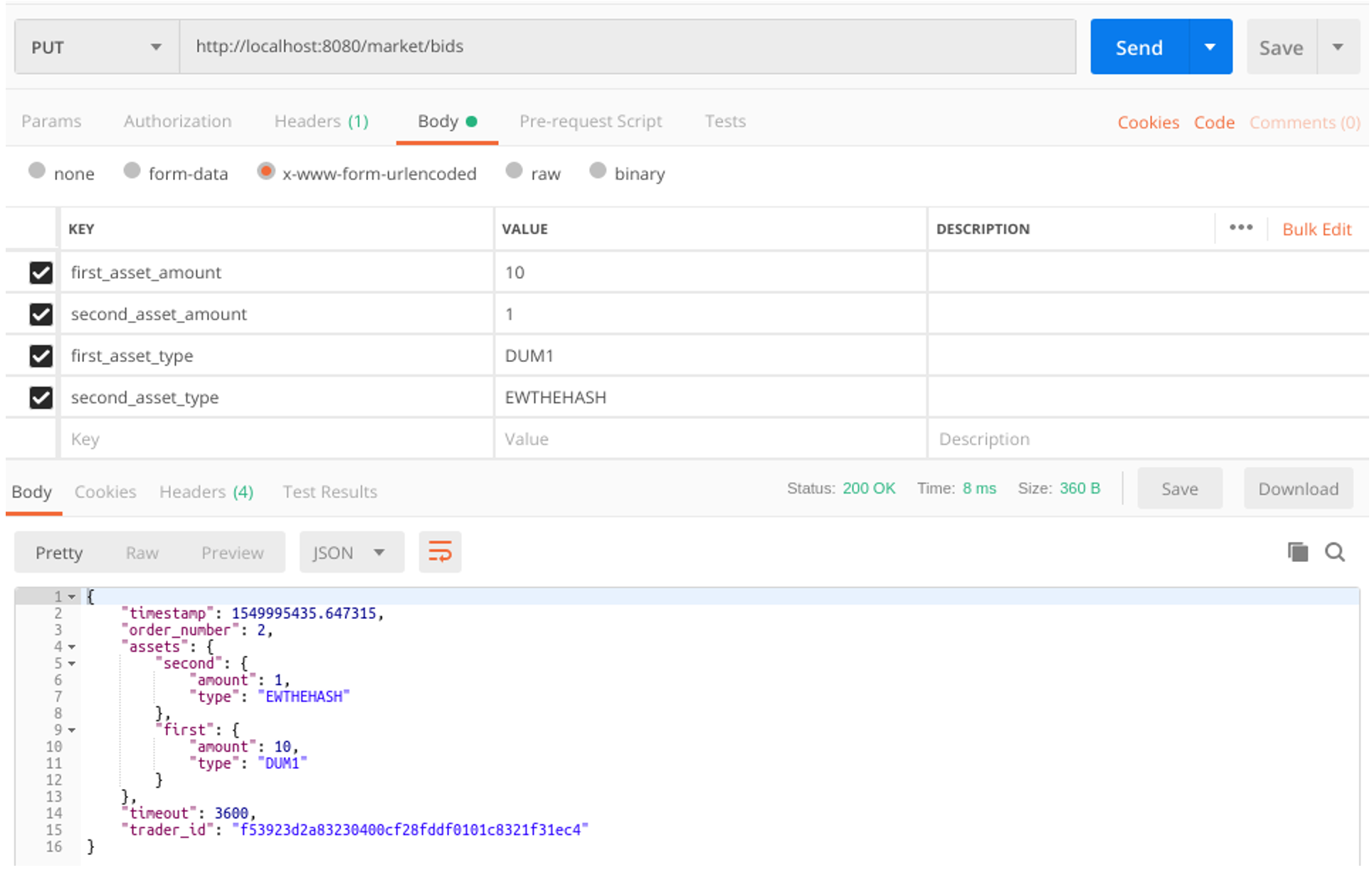Open the response Headers (4) tab

click(206, 492)
